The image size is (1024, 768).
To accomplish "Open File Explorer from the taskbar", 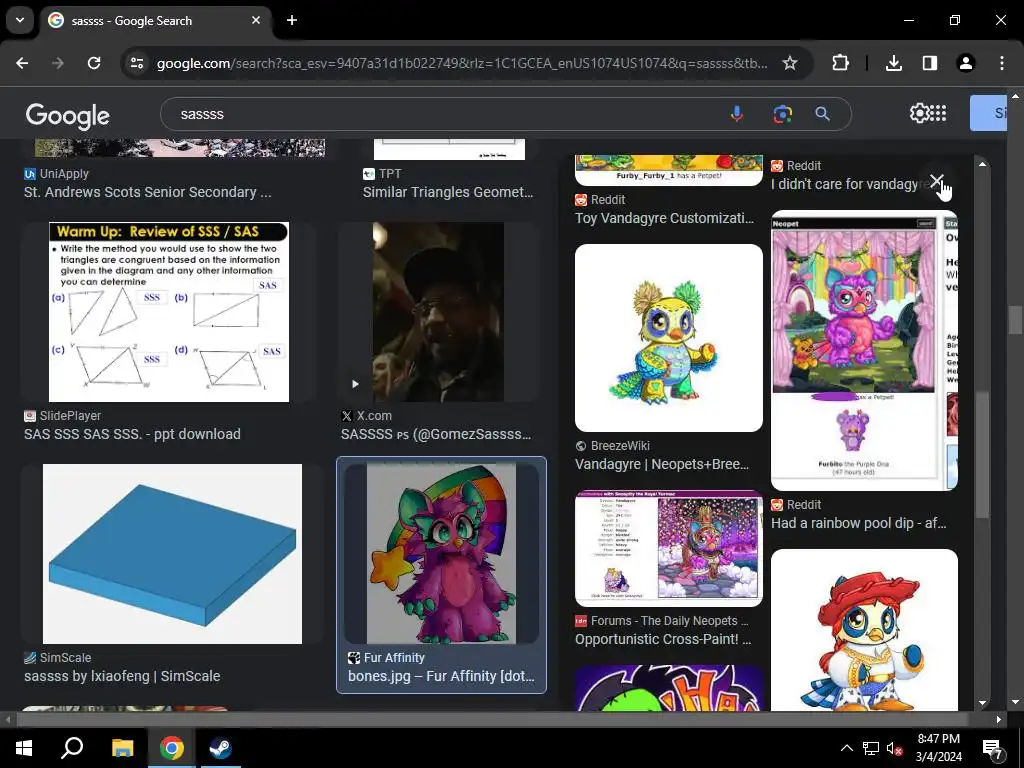I will [x=122, y=748].
